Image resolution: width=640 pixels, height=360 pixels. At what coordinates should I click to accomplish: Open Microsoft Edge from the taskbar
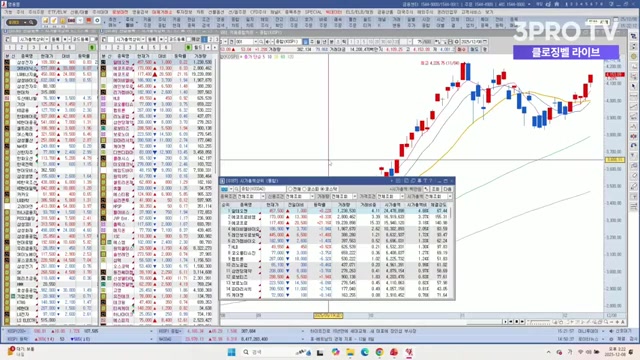pyautogui.click(x=364, y=352)
